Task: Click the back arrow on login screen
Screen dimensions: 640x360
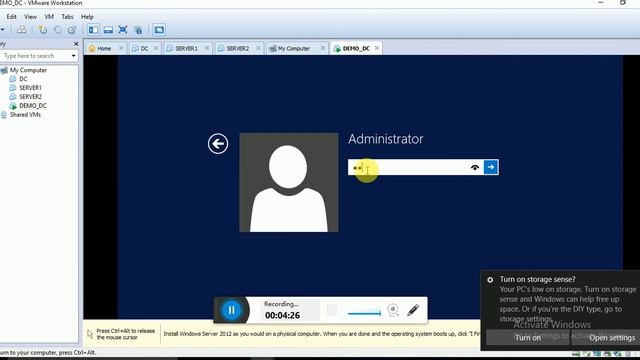Action: 218,144
